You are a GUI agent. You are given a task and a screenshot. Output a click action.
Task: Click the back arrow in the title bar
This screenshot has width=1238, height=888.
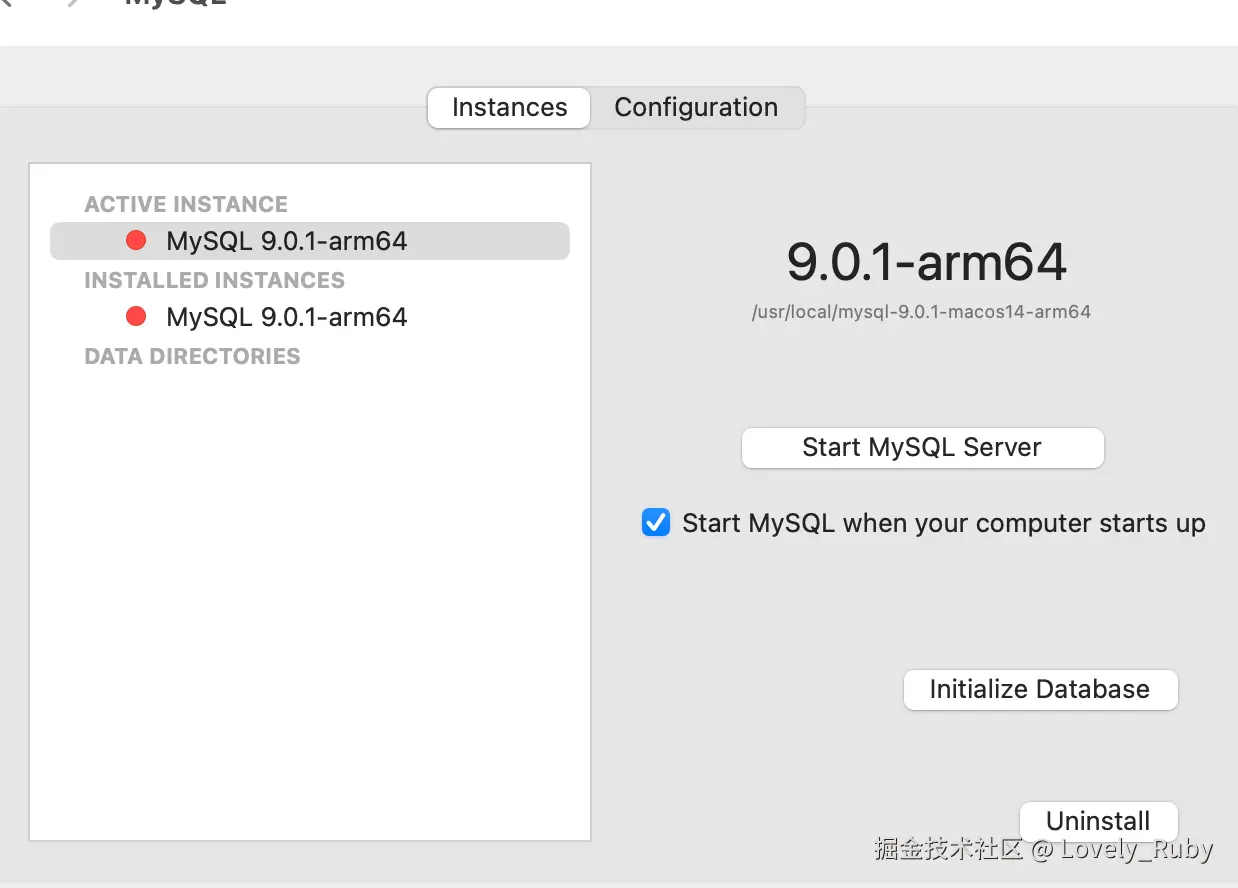point(6,3)
